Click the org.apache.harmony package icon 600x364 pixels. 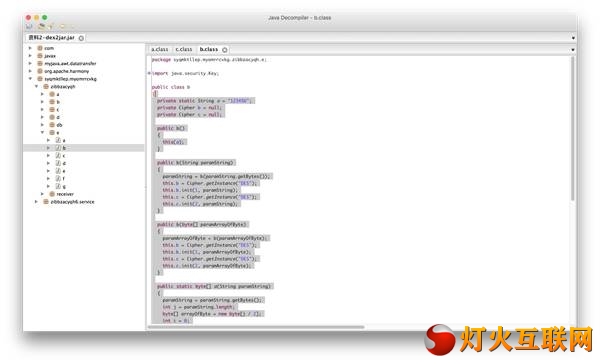40,71
